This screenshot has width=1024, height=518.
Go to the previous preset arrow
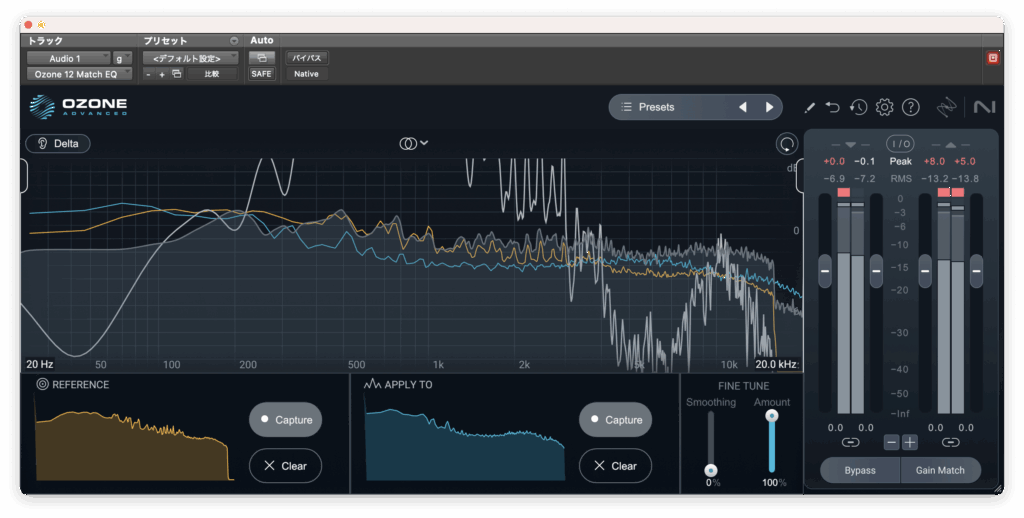point(742,107)
